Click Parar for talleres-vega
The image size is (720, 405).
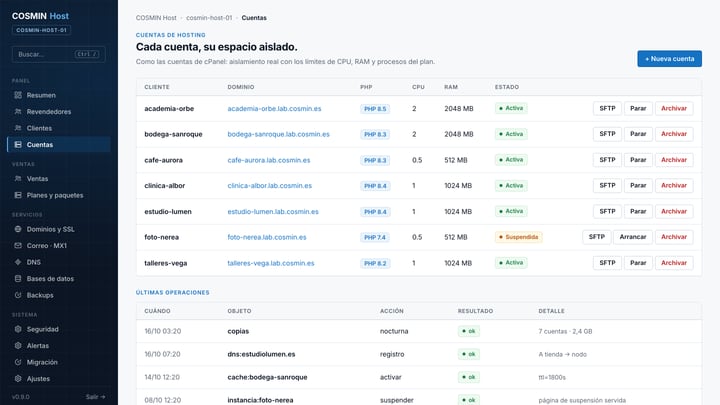click(638, 263)
